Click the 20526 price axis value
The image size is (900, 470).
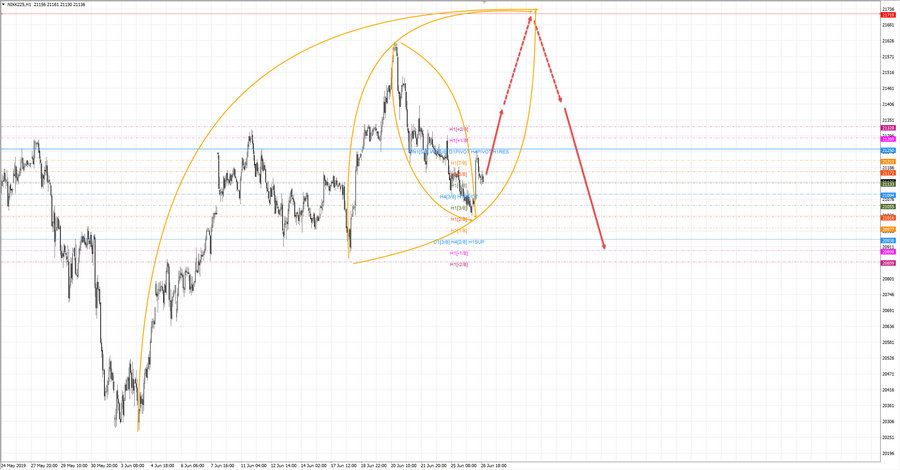pos(888,358)
